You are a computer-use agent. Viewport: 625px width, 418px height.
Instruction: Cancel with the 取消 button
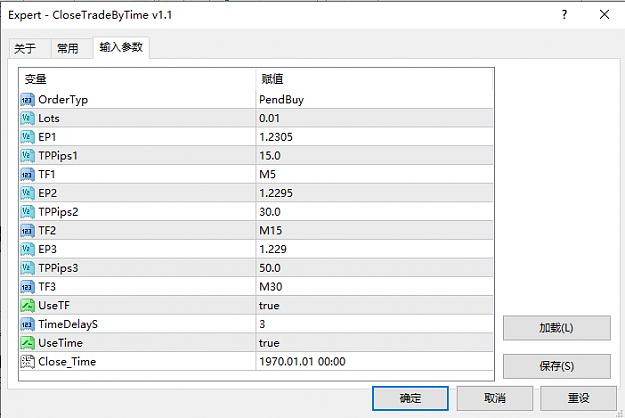495,398
